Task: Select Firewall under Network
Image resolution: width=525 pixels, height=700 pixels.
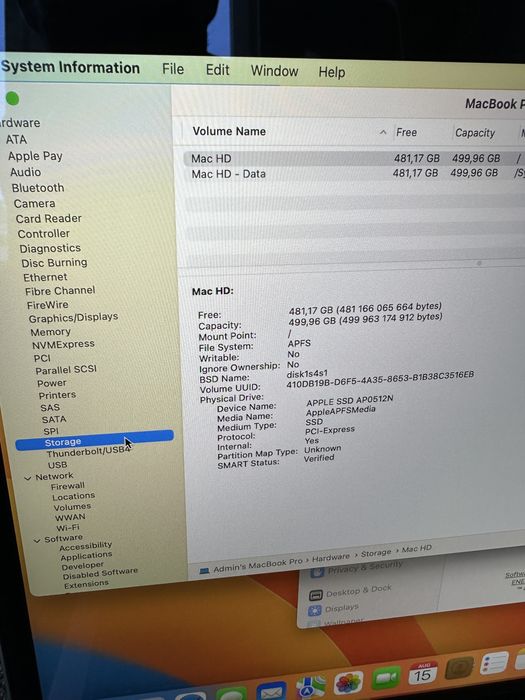Action: click(67, 486)
